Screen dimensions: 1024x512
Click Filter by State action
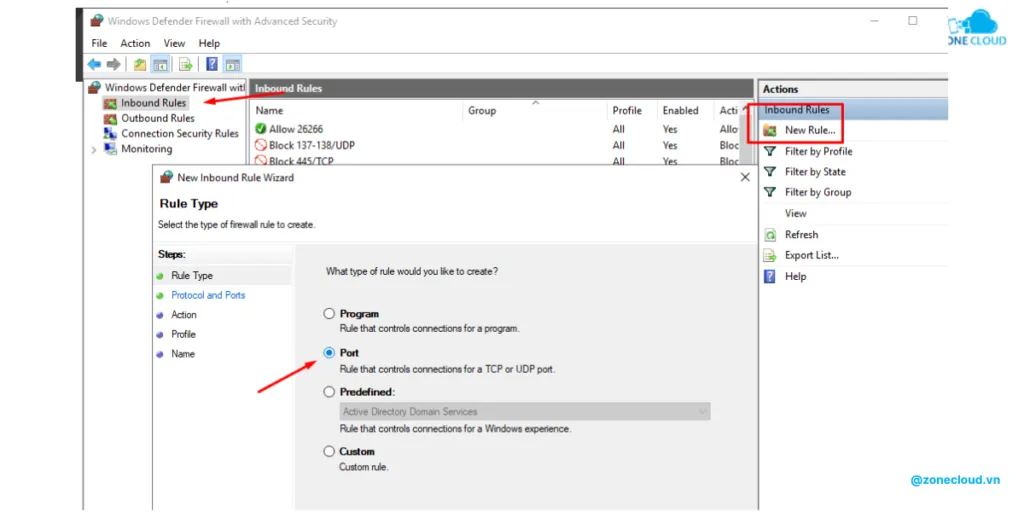(815, 172)
